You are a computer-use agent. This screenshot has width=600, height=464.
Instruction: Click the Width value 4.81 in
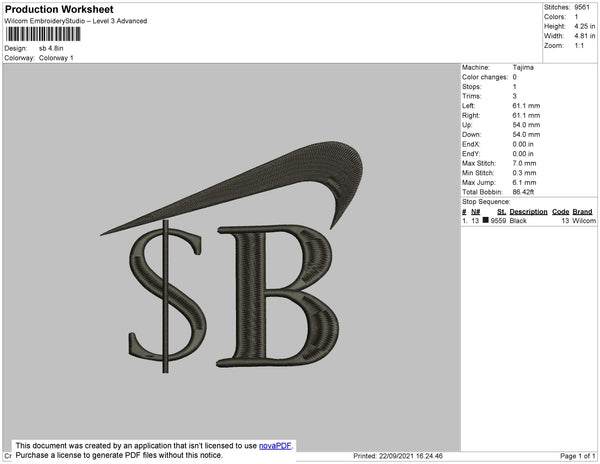pyautogui.click(x=585, y=36)
